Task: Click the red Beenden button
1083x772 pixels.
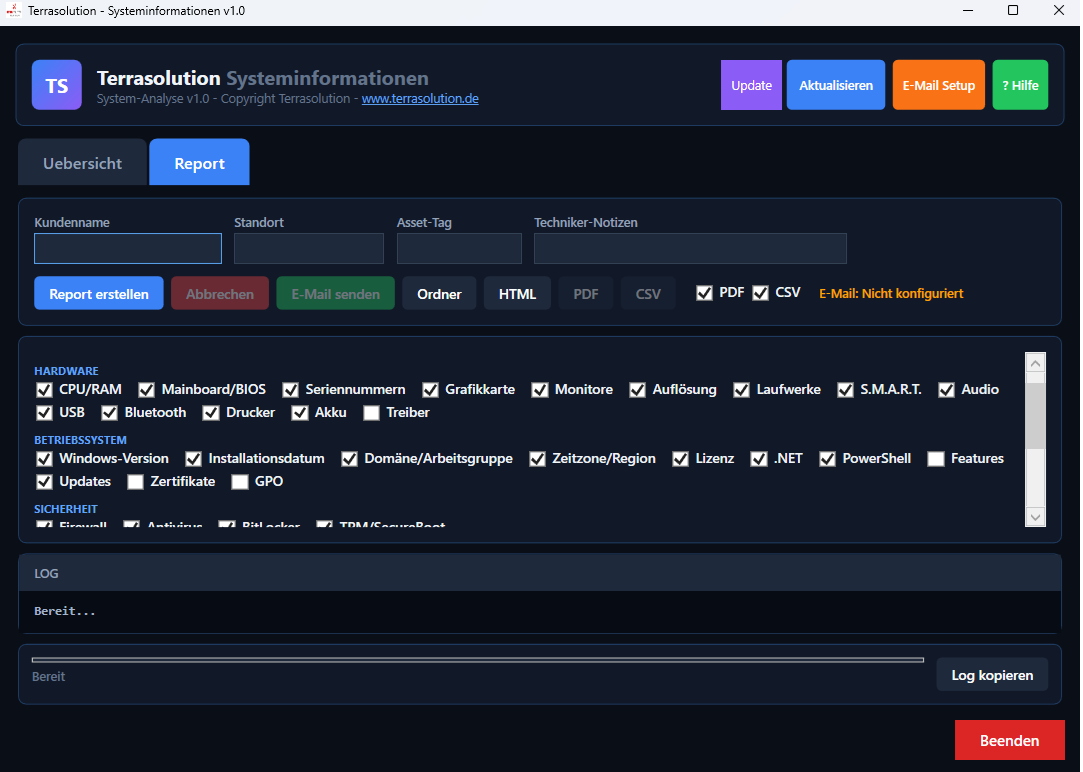Action: [x=1009, y=741]
